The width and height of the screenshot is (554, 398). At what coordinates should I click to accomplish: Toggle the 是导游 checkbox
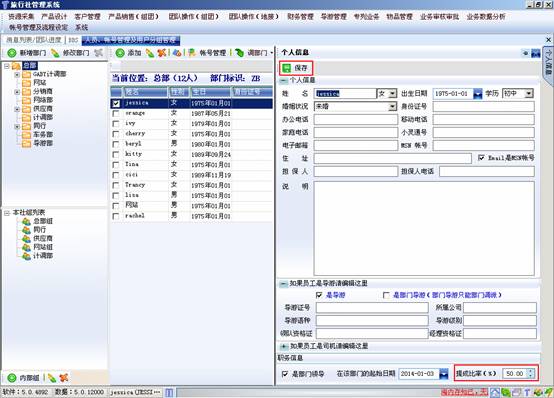coord(319,295)
